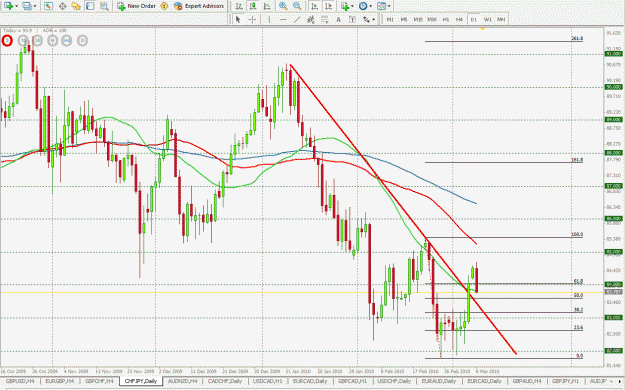Viewport: 625px width, 390px height.
Task: Switch to candlestick chart type
Action: coord(253,6)
